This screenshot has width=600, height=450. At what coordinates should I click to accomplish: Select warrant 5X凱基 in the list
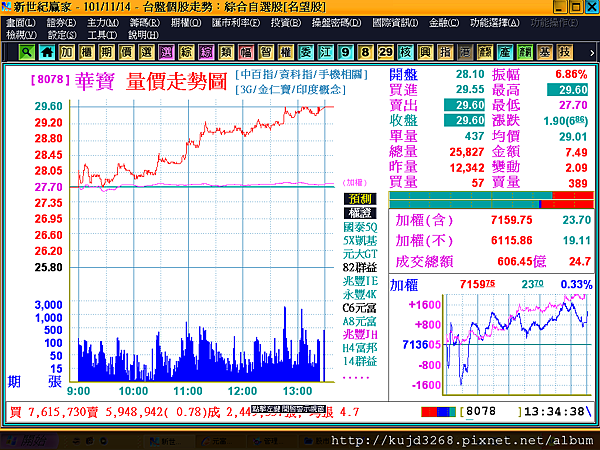tap(360, 240)
